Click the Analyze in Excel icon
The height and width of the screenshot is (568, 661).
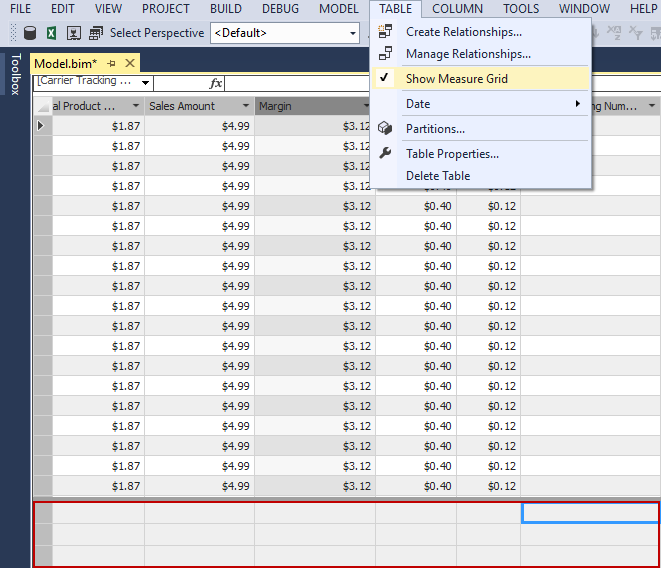click(x=50, y=33)
